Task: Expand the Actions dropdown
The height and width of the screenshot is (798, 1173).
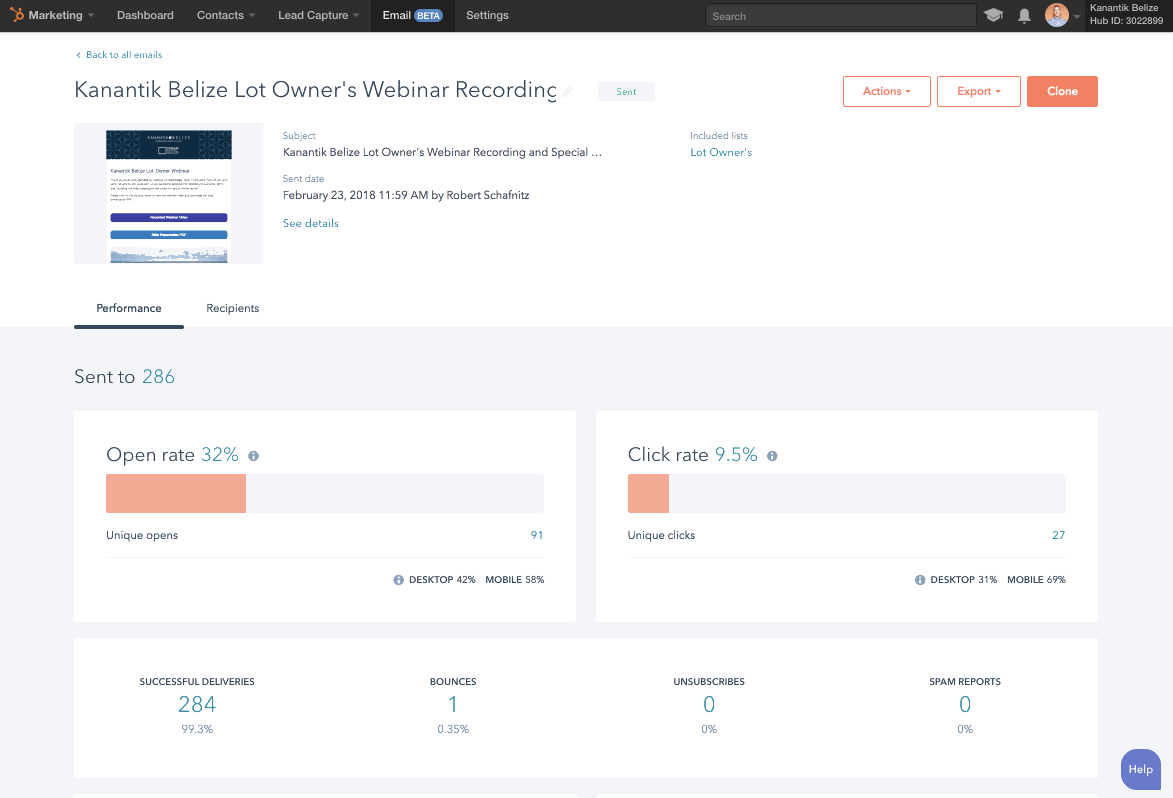Action: tap(886, 91)
